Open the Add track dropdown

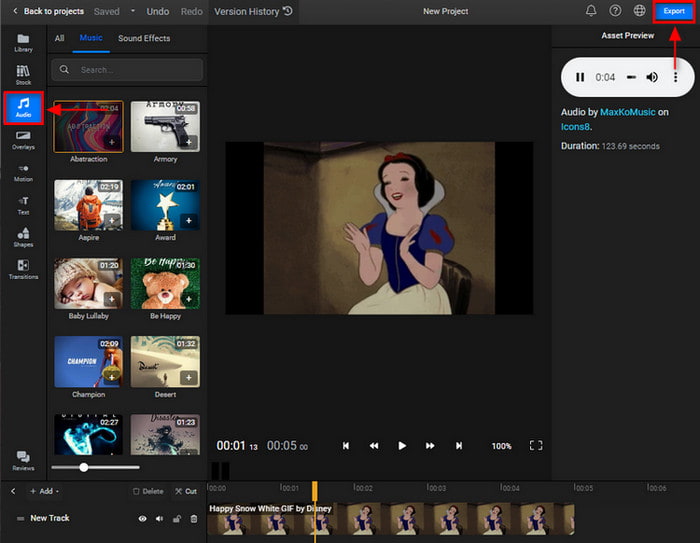click(x=44, y=491)
